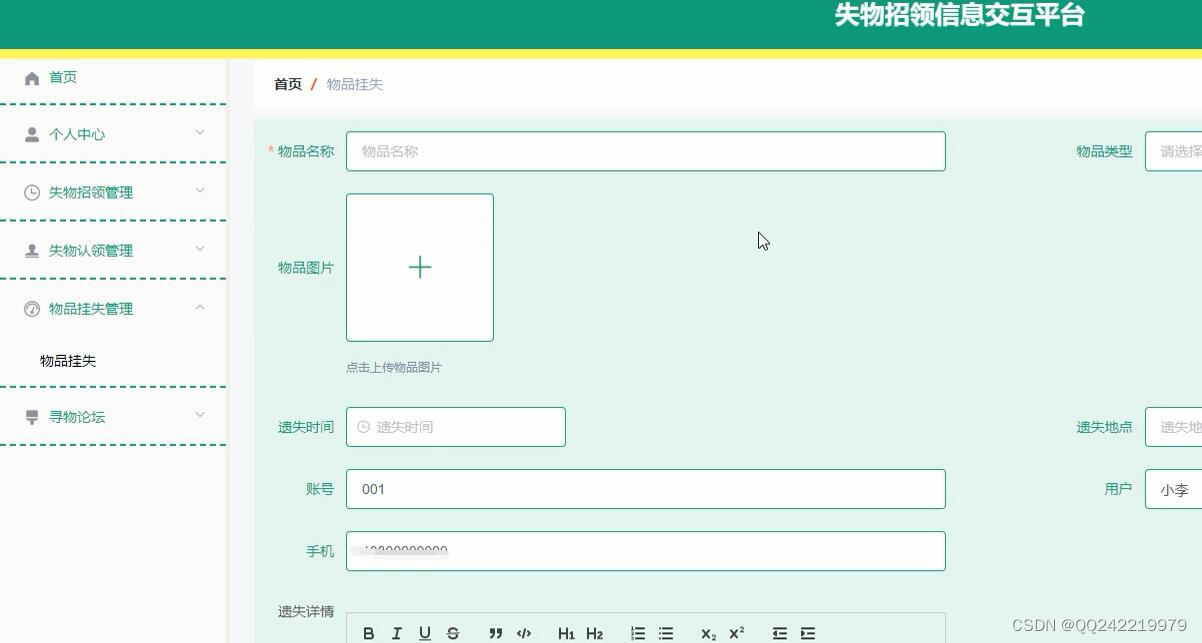Click the 点击上传物品图片 hint text
Image resolution: width=1202 pixels, height=643 pixels.
tap(394, 367)
